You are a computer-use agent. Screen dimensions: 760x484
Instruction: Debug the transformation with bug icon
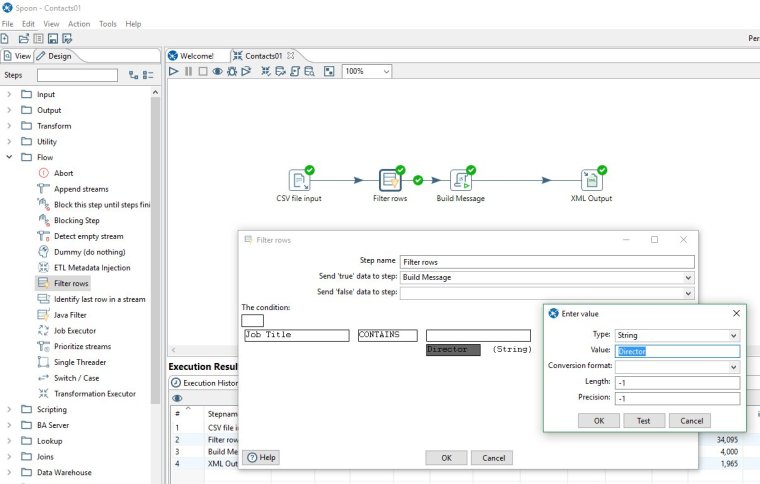tap(232, 71)
